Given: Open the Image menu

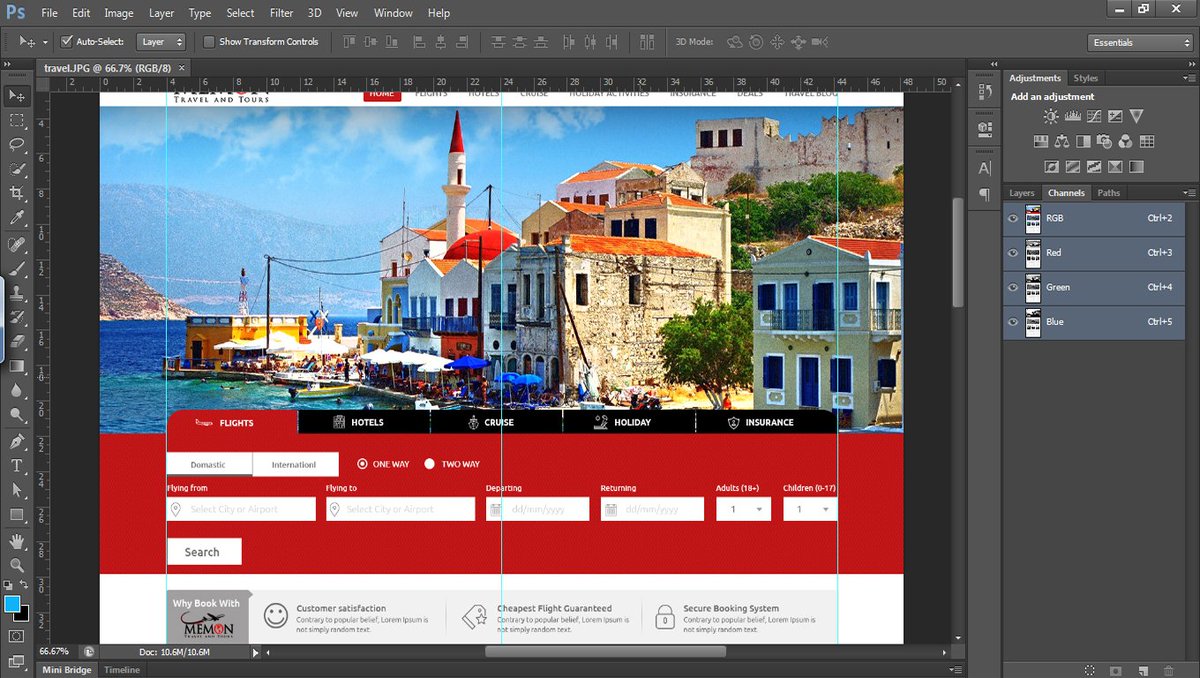Looking at the screenshot, I should [118, 13].
